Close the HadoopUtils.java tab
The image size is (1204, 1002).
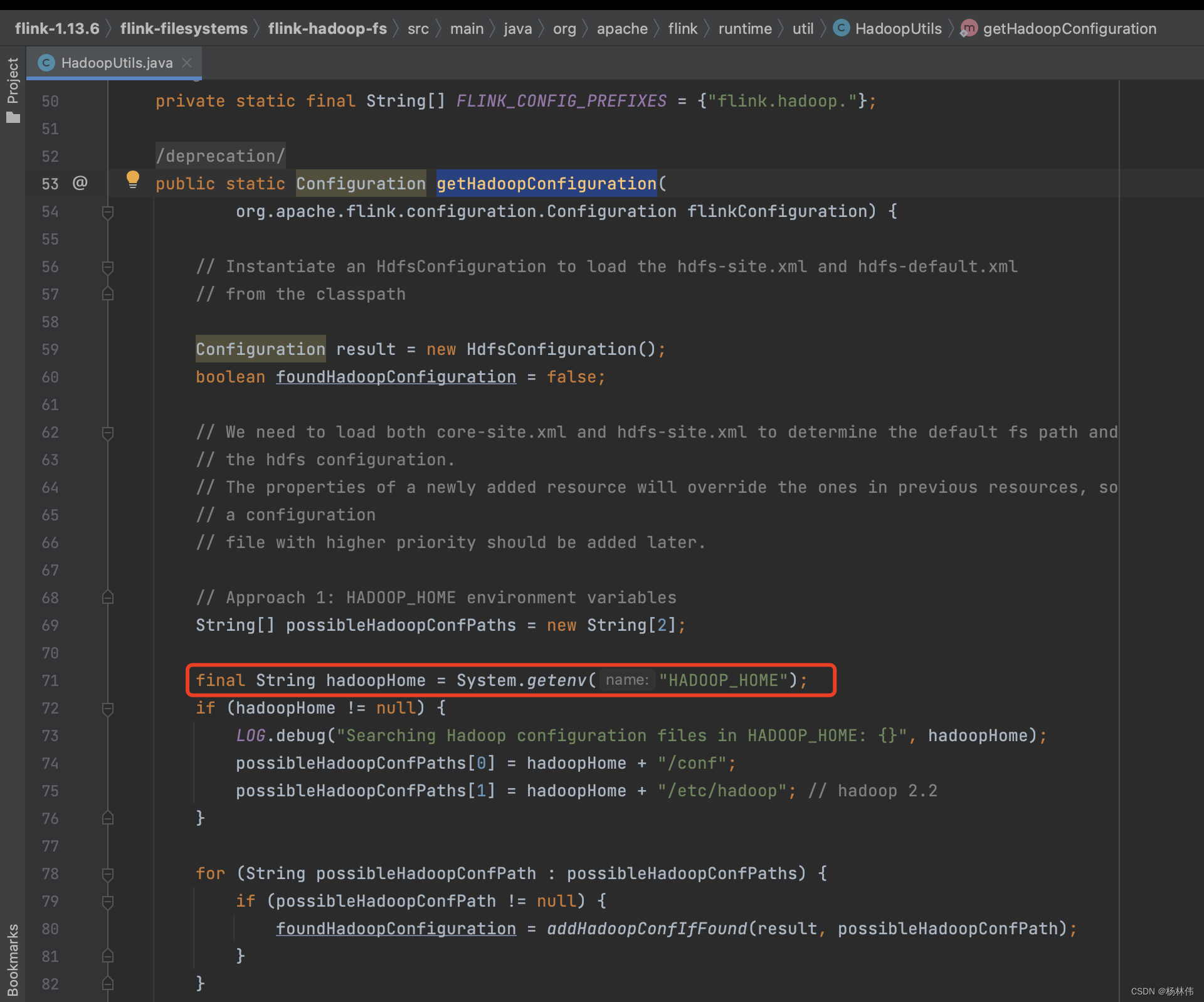[187, 63]
